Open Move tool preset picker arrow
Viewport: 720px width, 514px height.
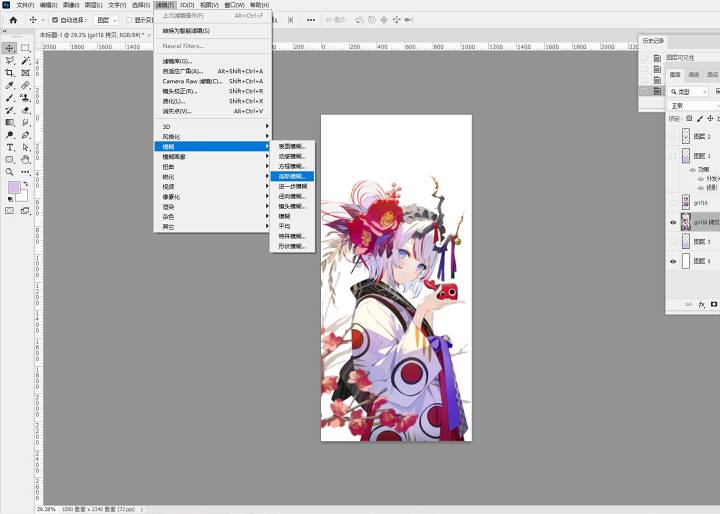(43, 20)
